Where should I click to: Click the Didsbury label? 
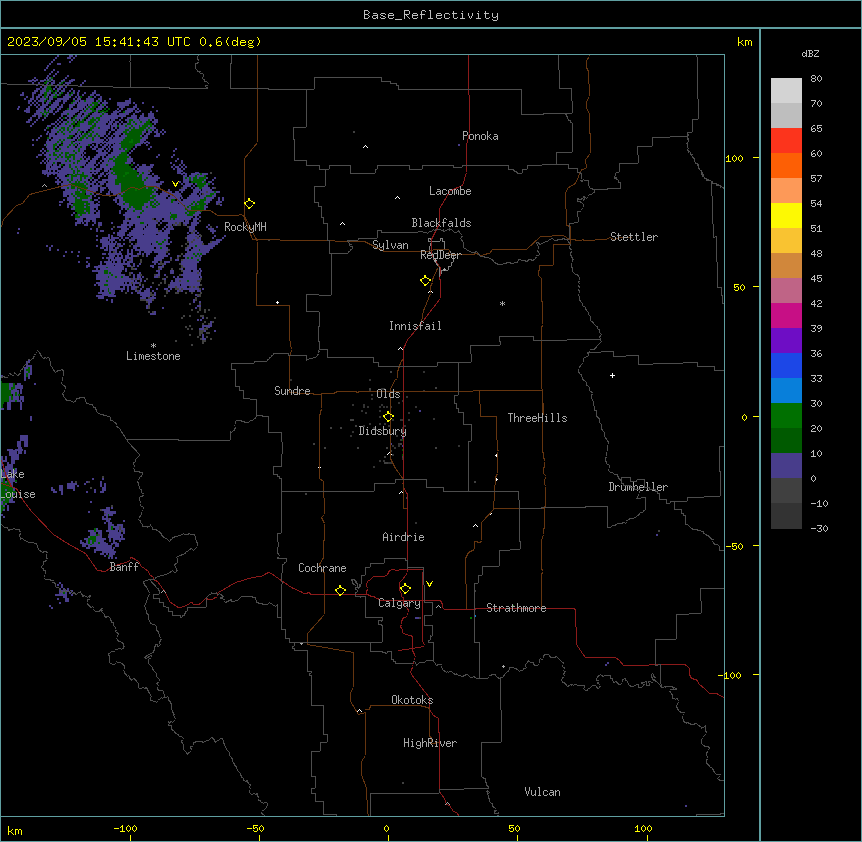[383, 431]
